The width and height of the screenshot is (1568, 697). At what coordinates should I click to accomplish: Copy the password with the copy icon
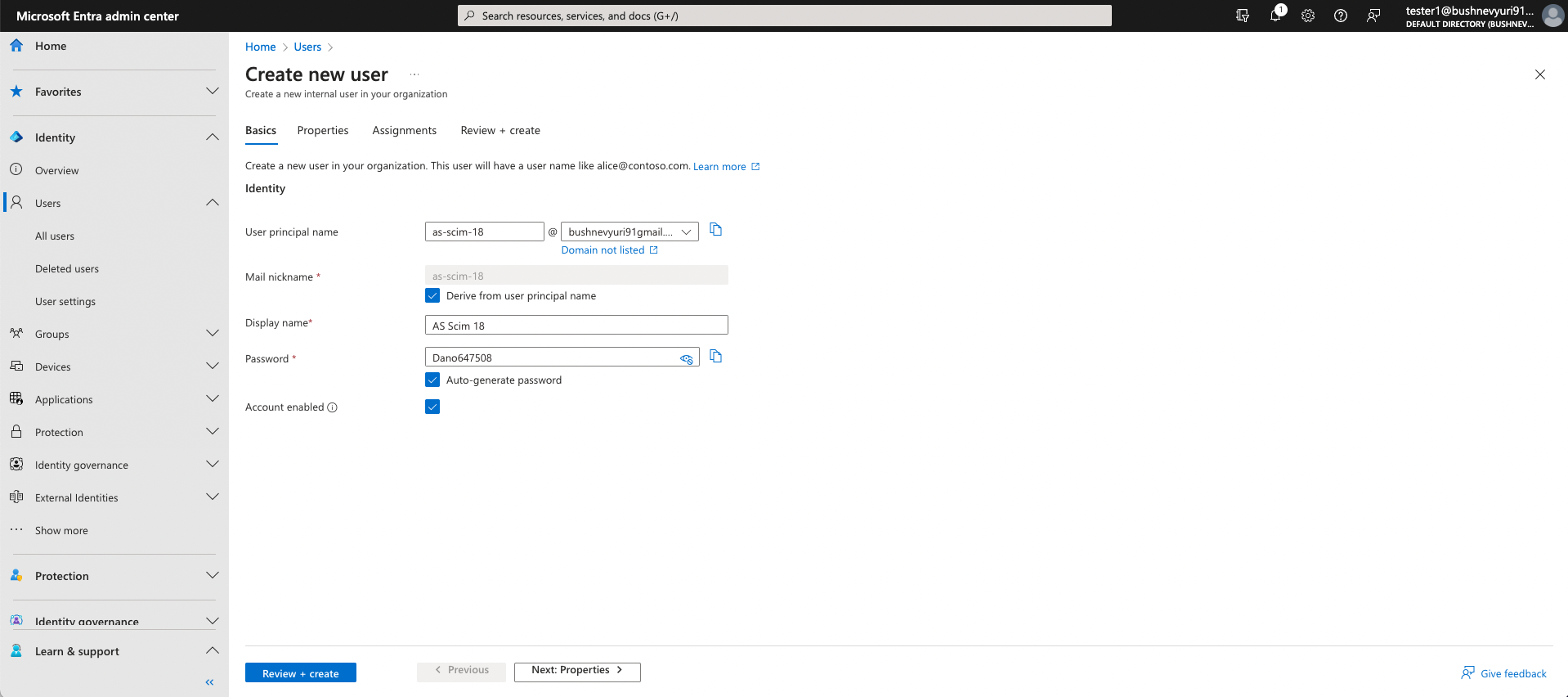[x=716, y=357]
